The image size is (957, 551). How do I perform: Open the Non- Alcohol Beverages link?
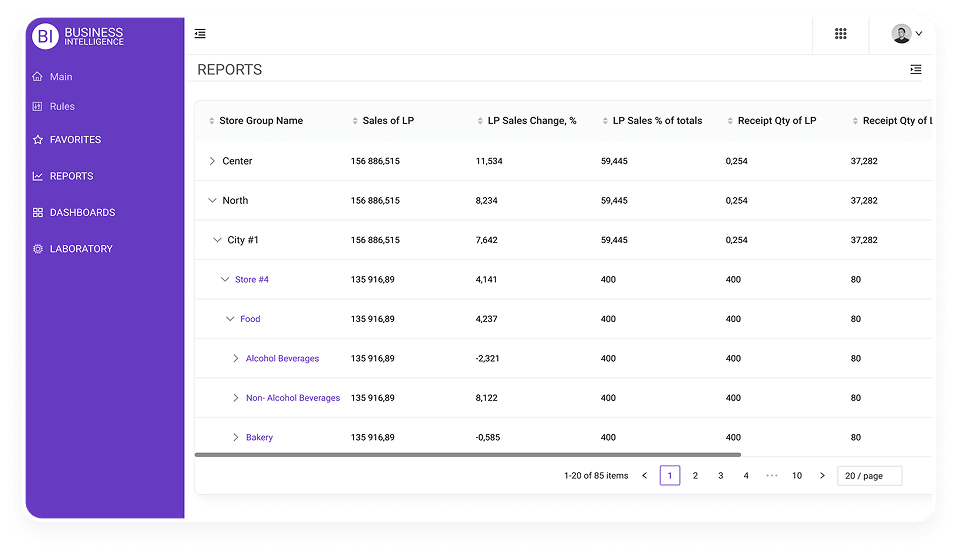coord(293,398)
